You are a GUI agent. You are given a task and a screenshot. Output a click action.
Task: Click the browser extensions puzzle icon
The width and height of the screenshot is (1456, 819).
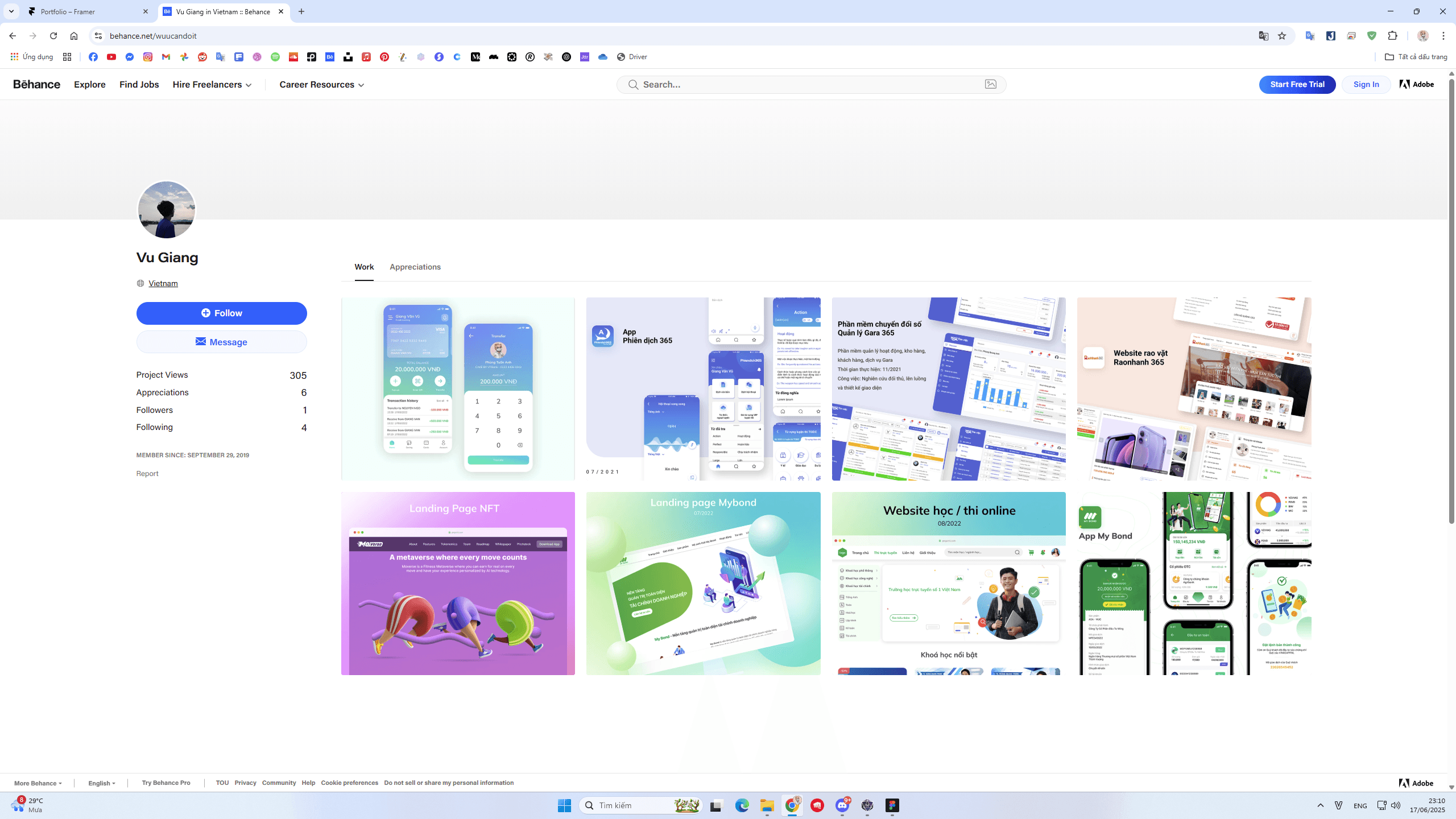coord(1392,36)
